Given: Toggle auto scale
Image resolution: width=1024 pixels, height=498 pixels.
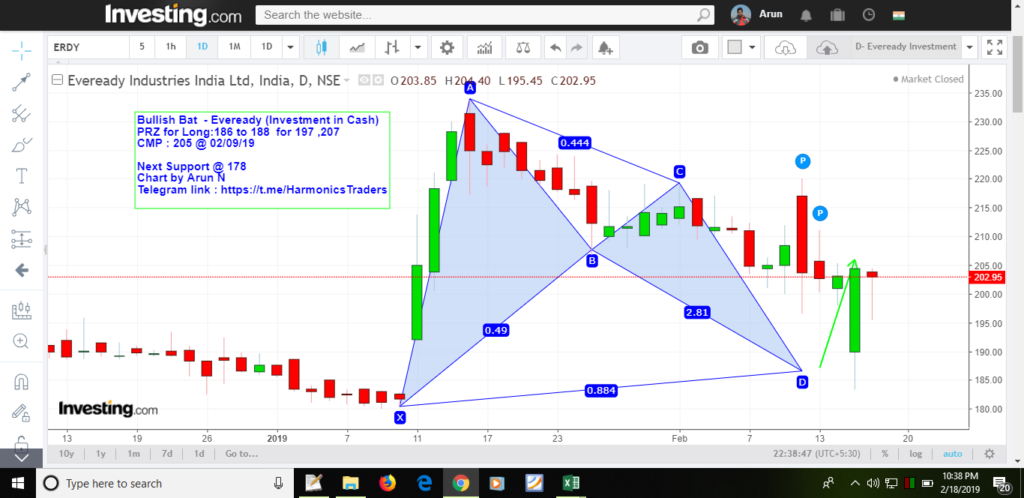Looking at the screenshot, I should coord(952,454).
